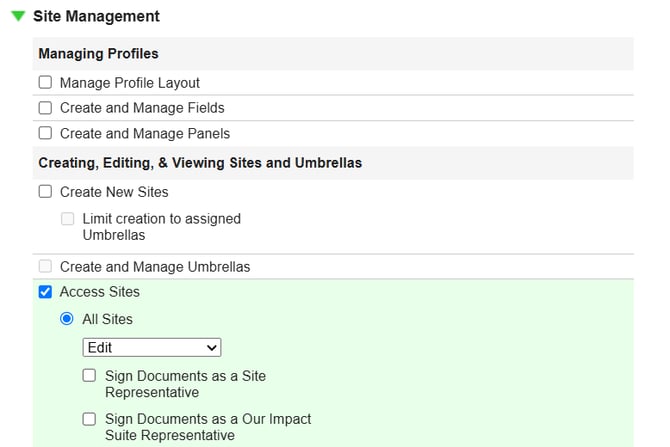The height and width of the screenshot is (447, 670).
Task: Click the Access Sites label text
Action: [100, 293]
